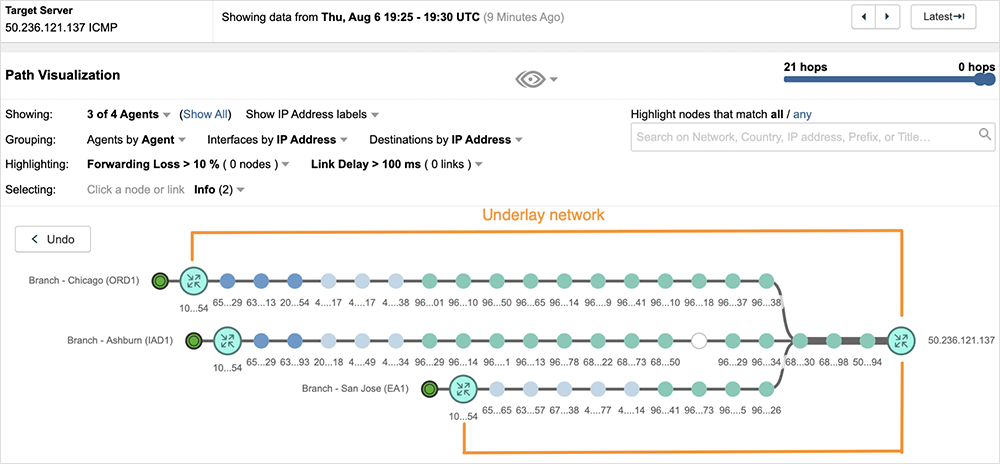Click the white hop node on Ashburn path

click(x=699, y=341)
